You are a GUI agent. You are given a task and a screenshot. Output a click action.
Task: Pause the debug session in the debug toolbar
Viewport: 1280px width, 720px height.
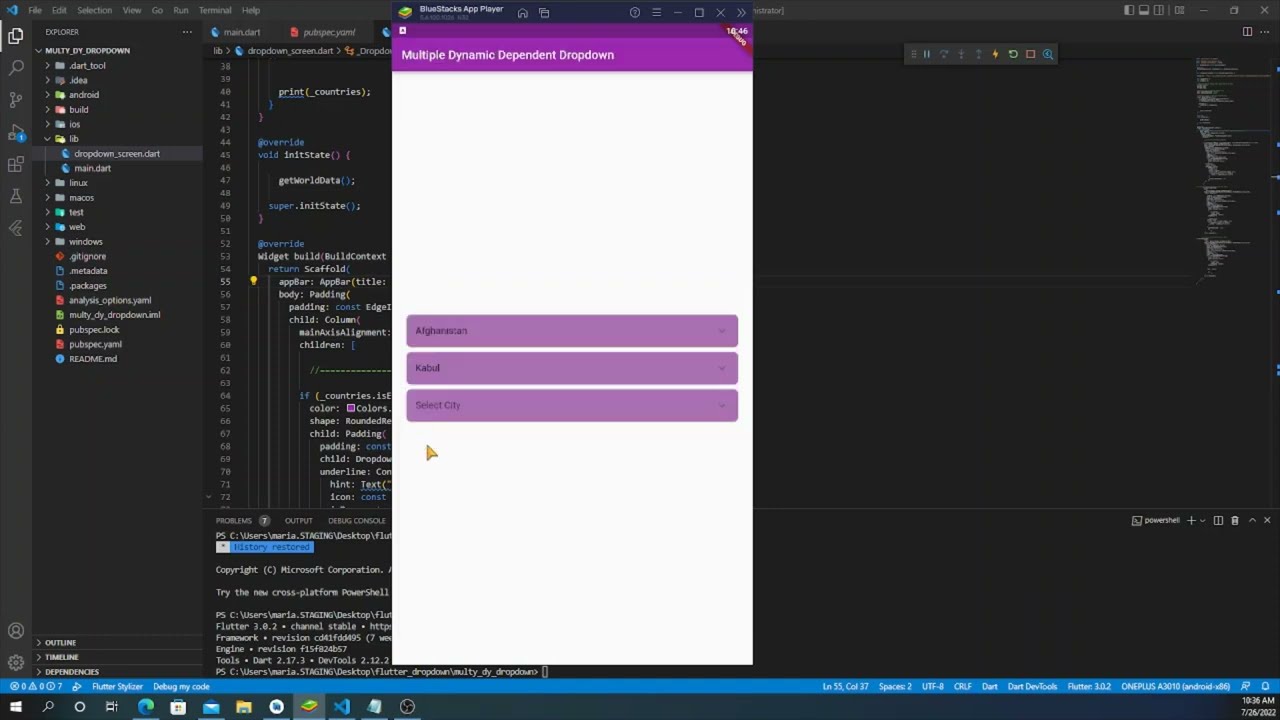click(x=926, y=54)
